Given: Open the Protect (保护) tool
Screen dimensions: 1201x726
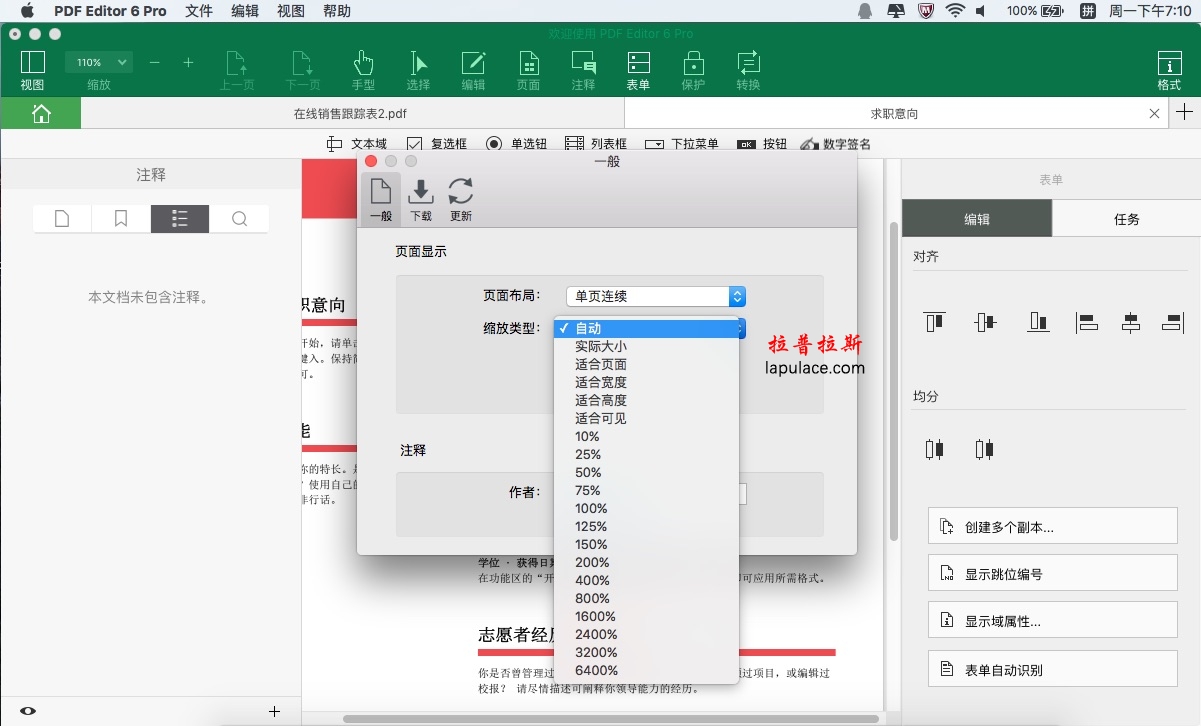Looking at the screenshot, I should tap(693, 69).
